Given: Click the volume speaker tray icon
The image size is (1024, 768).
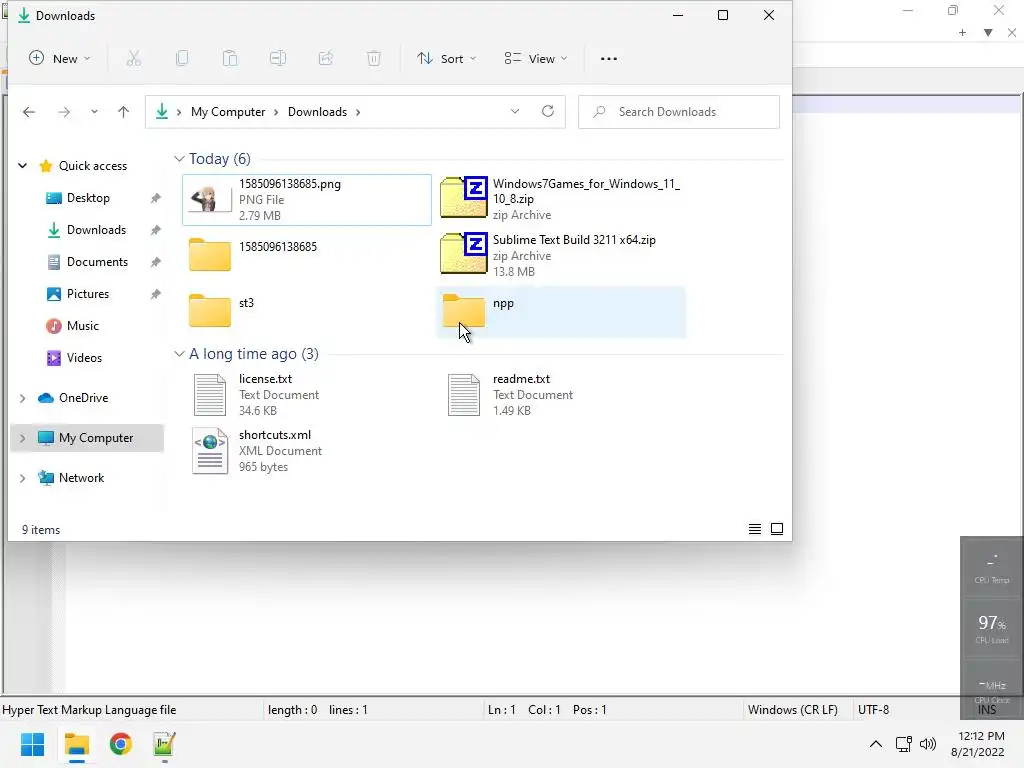Looking at the screenshot, I should click(927, 744).
